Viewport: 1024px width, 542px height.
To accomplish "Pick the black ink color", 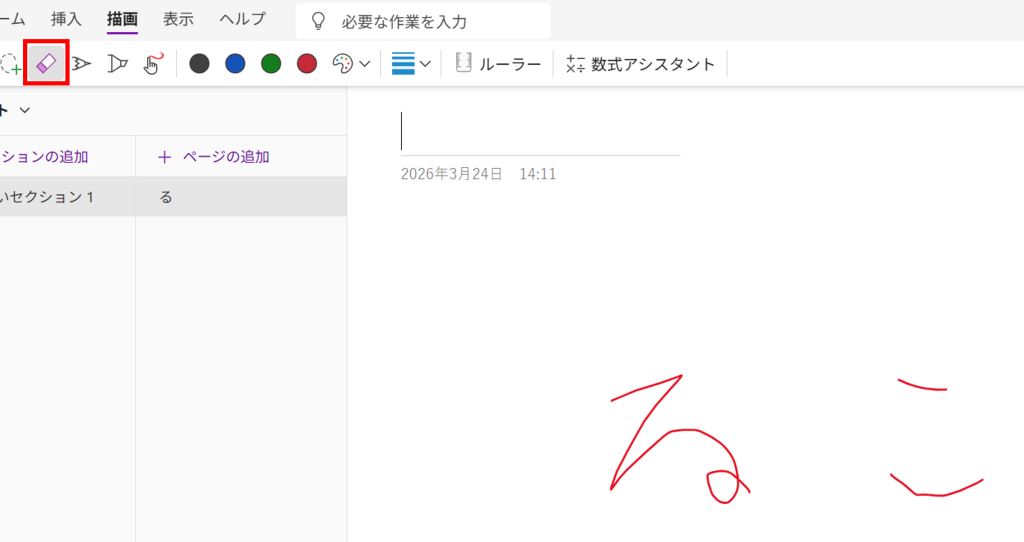I will pyautogui.click(x=199, y=64).
